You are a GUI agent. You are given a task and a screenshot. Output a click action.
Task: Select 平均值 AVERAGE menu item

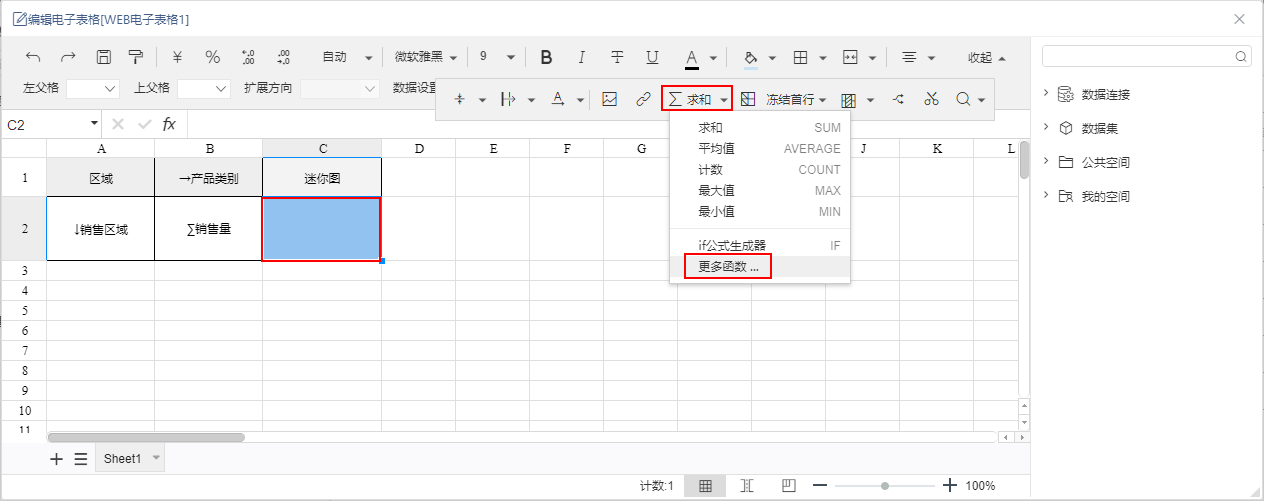760,149
